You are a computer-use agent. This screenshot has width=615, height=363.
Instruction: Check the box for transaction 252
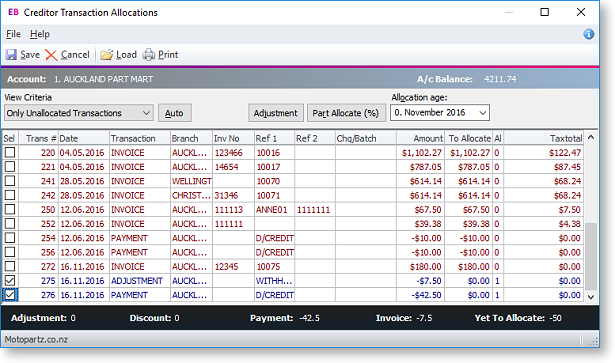coord(10,223)
